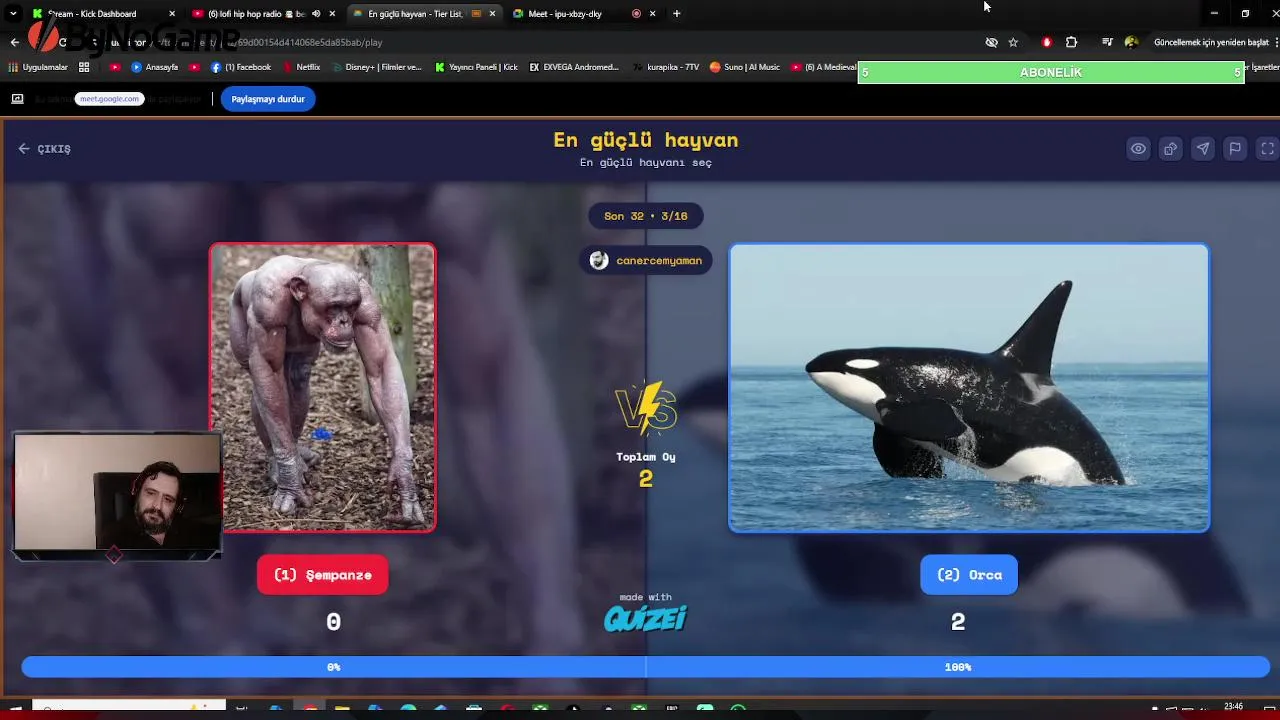This screenshot has width=1280, height=720.
Task: Click the Toplam Oy label
Action: click(646, 457)
